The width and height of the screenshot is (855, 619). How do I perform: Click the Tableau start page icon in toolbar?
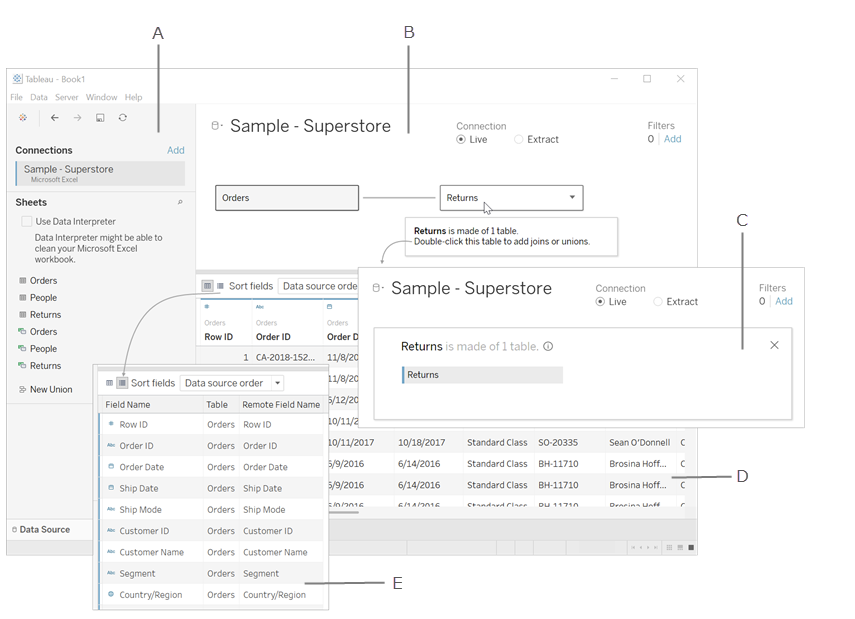[22, 117]
